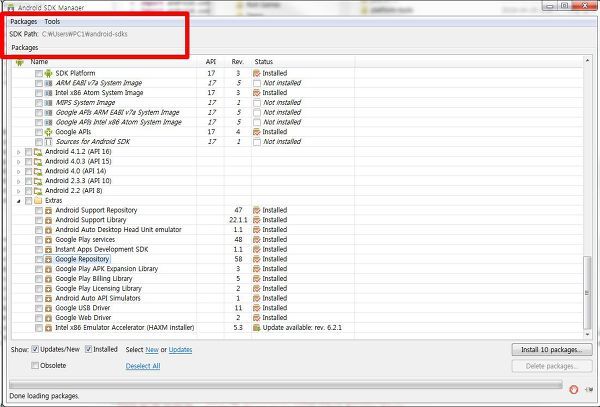Click the update available icon for HAXM installer

click(257, 328)
